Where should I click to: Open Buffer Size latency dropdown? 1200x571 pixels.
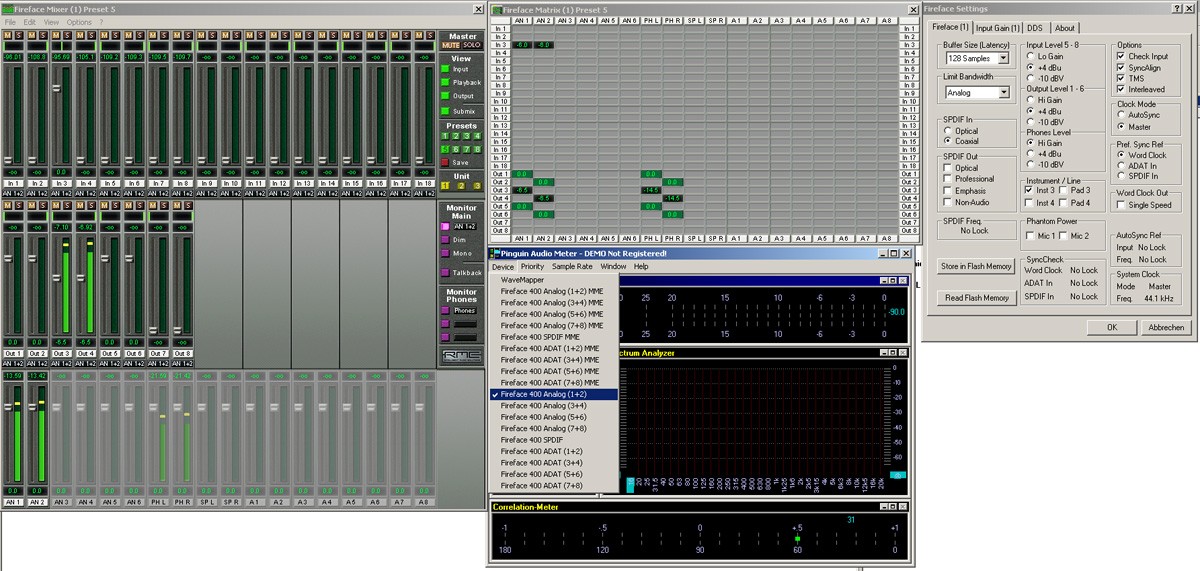click(x=1002, y=59)
